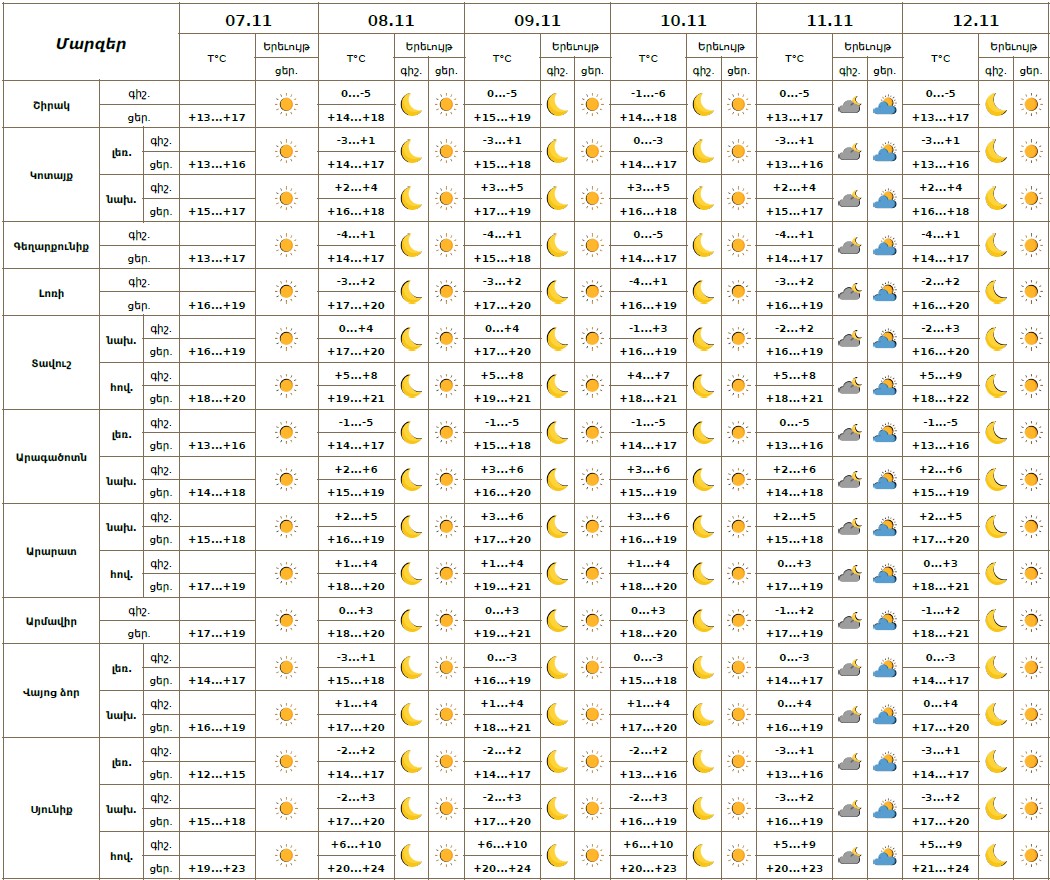Image resolution: width=1050 pixels, height=880 pixels.
Task: Click Գեղարքունիք night moon icon under 12.11
Action: click(x=995, y=246)
